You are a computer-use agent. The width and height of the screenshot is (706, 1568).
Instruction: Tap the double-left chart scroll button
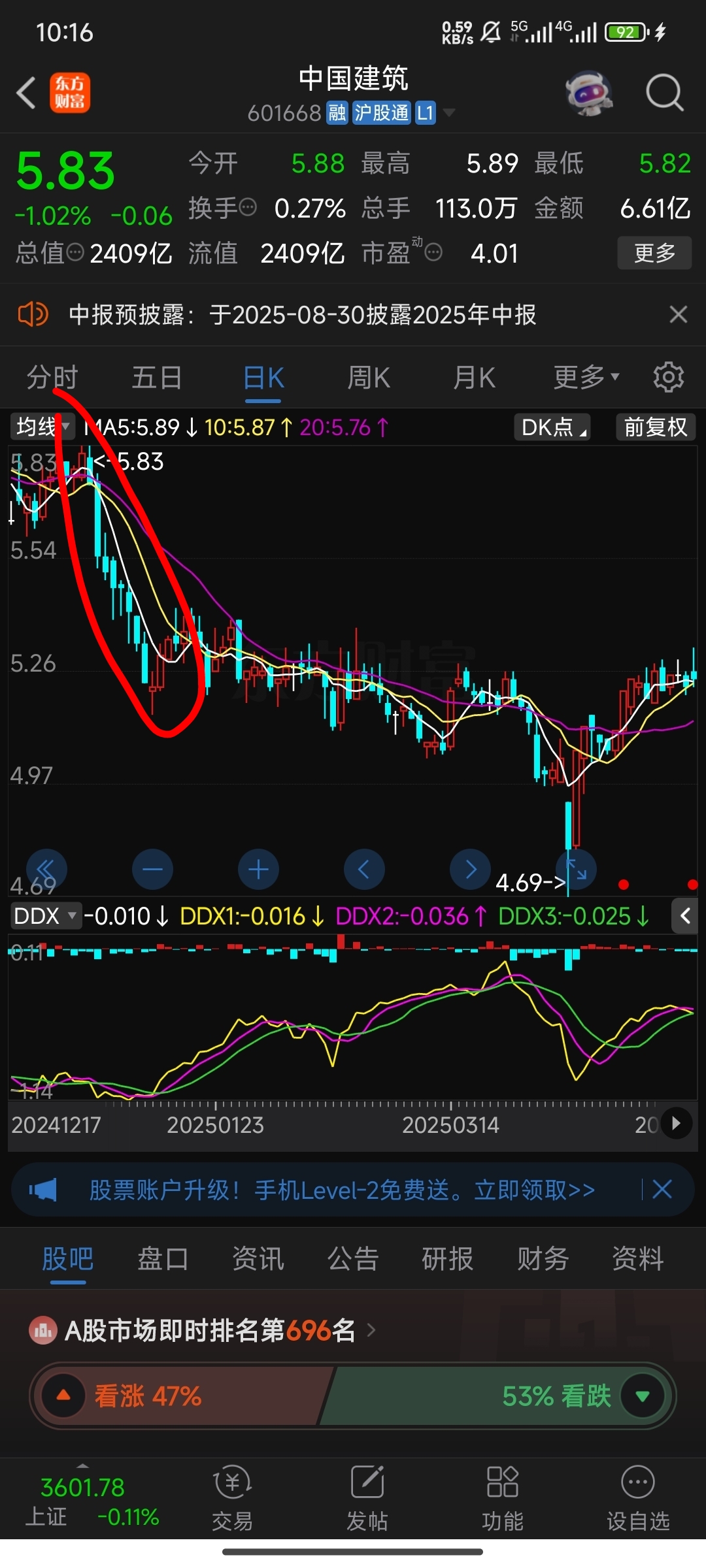click(x=46, y=870)
